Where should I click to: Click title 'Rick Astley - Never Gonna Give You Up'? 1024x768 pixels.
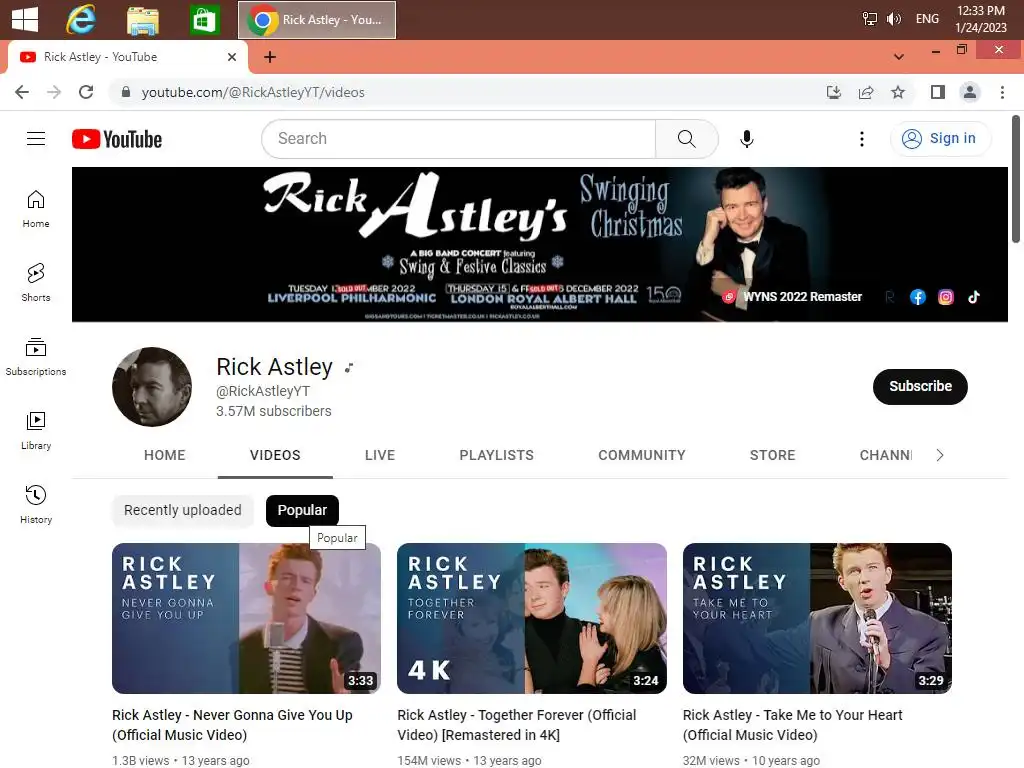[x=232, y=725]
